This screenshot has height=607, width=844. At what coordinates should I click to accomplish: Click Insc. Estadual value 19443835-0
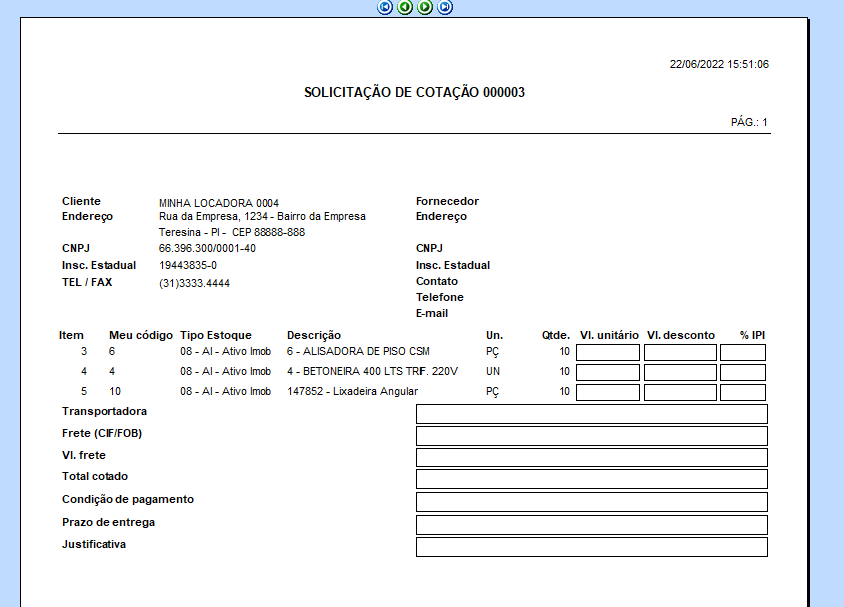point(188,265)
